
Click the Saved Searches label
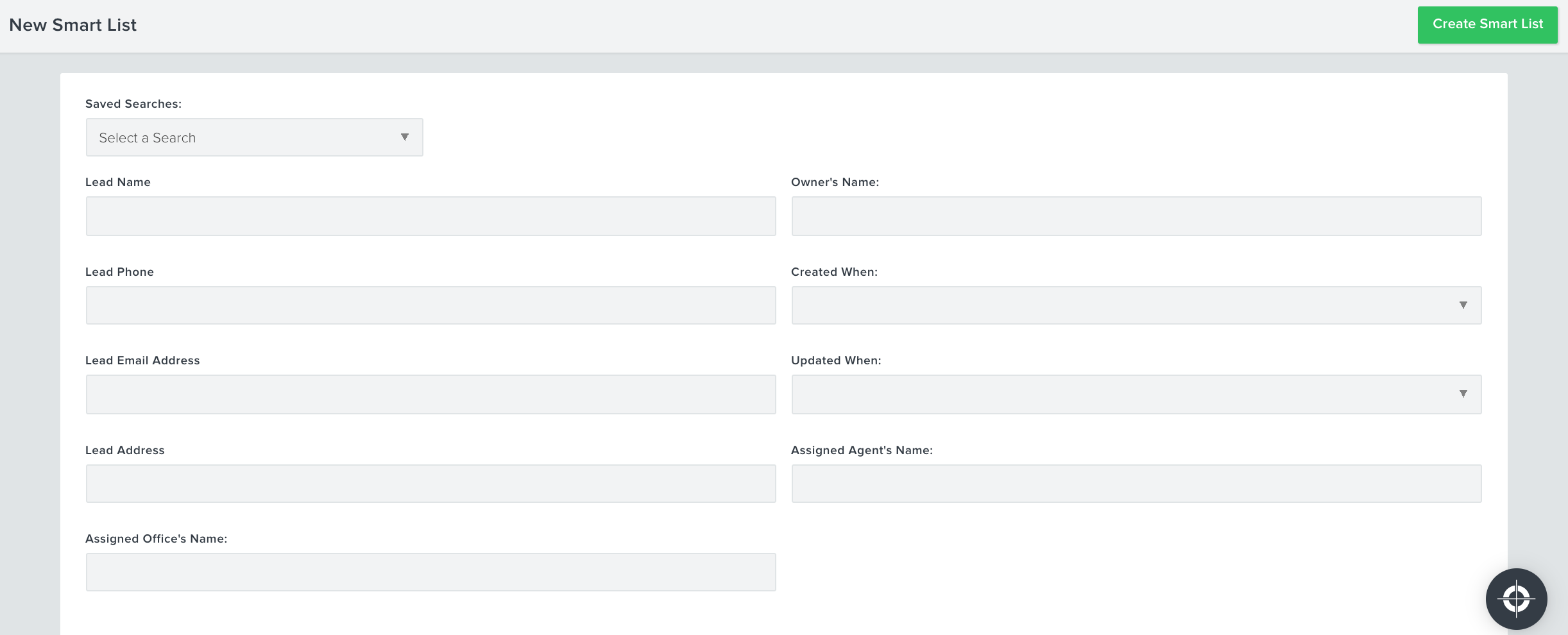pos(133,104)
